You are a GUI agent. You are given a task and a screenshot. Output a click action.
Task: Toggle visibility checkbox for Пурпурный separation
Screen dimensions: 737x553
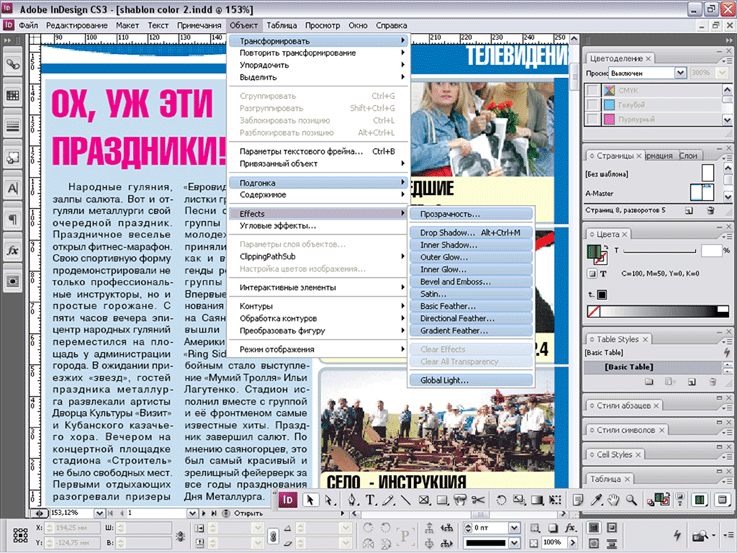coord(593,119)
